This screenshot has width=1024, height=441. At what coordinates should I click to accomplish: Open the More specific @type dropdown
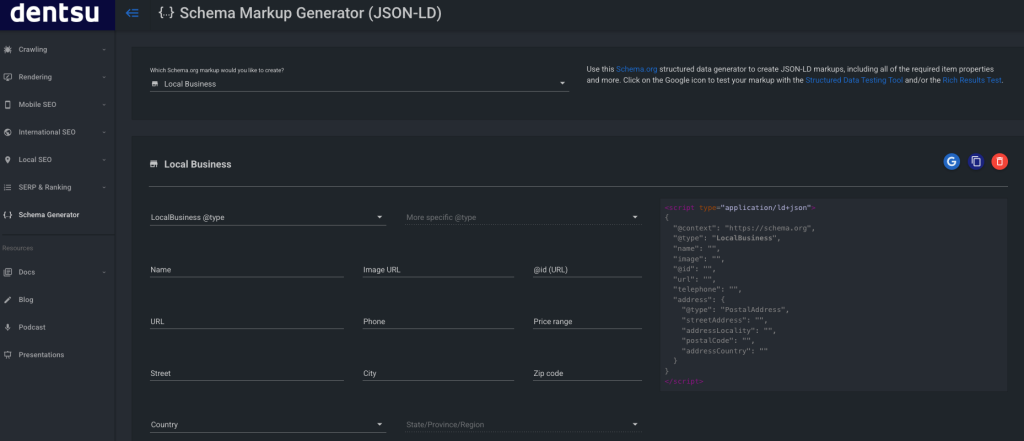pyautogui.click(x=524, y=217)
